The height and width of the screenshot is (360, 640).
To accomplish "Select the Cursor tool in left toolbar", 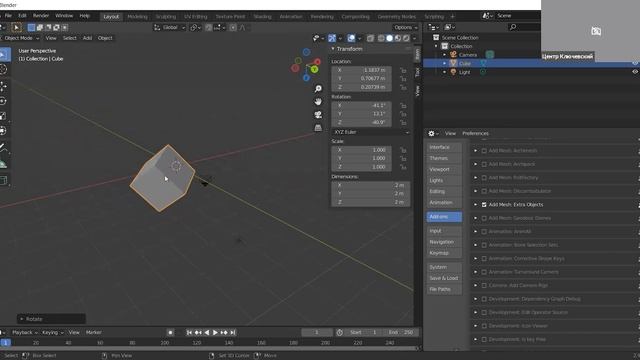I will point(3,69).
